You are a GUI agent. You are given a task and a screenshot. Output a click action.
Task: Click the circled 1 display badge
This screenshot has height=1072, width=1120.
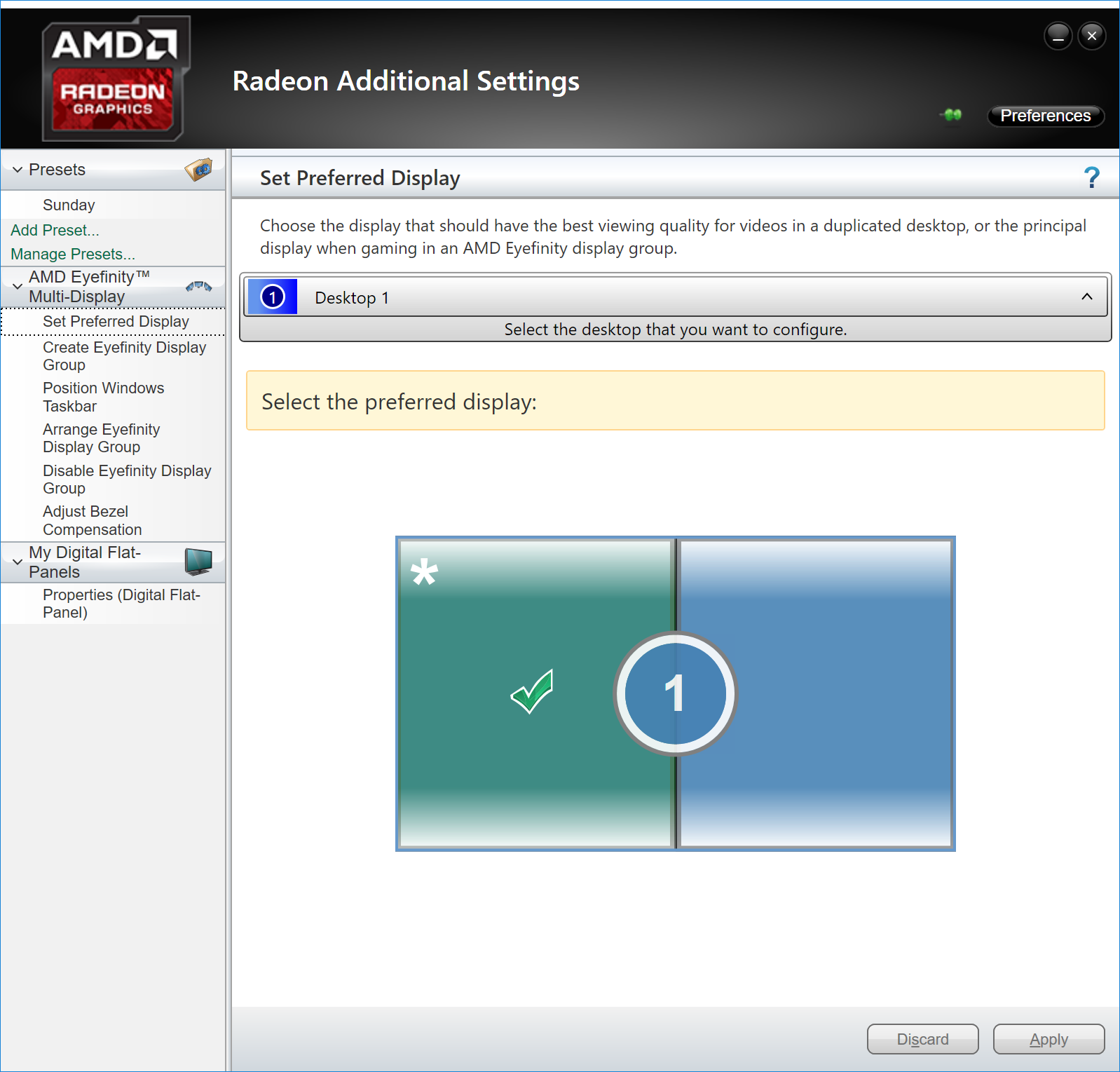pyautogui.click(x=675, y=693)
